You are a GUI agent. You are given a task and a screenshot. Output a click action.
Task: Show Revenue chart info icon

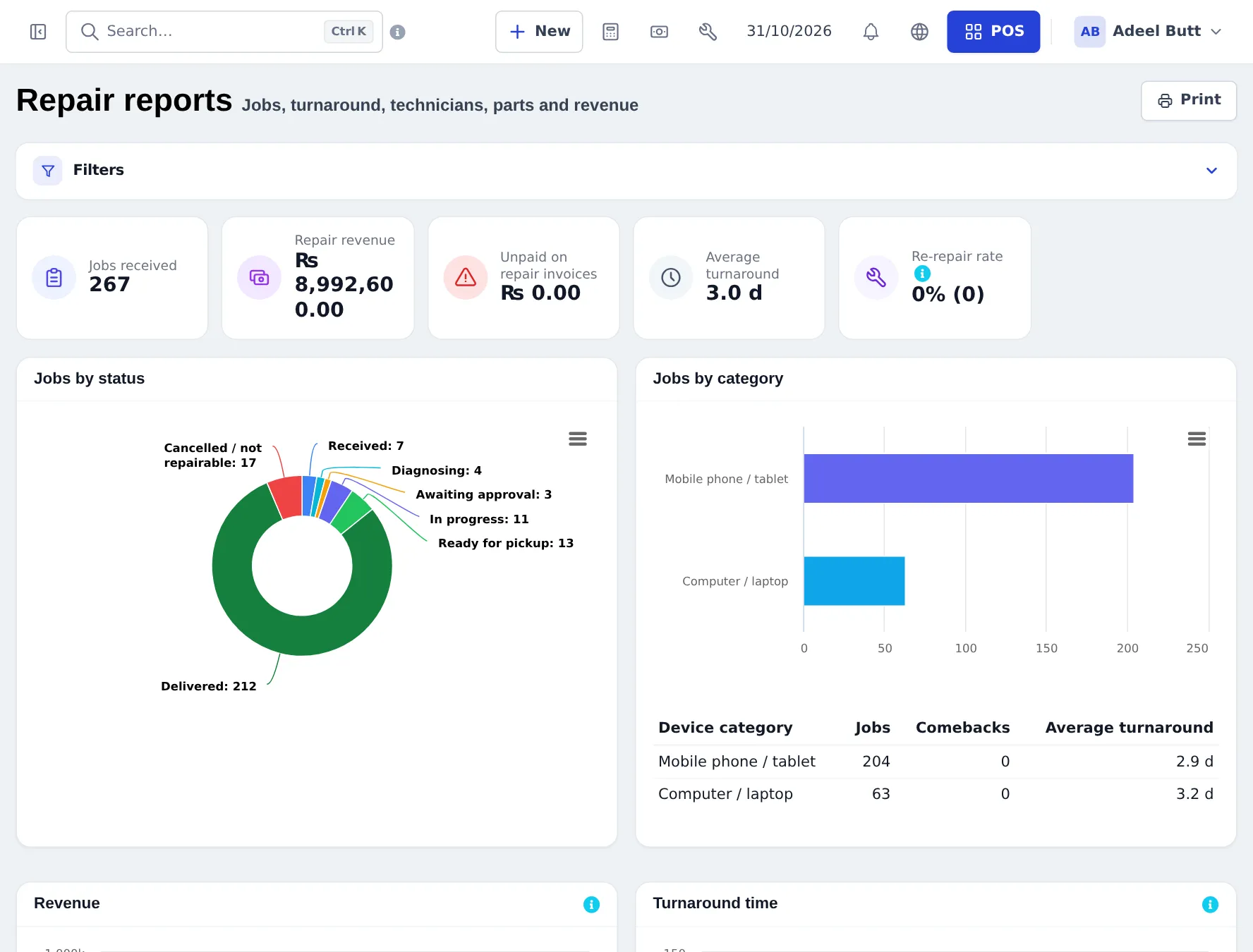click(x=591, y=905)
